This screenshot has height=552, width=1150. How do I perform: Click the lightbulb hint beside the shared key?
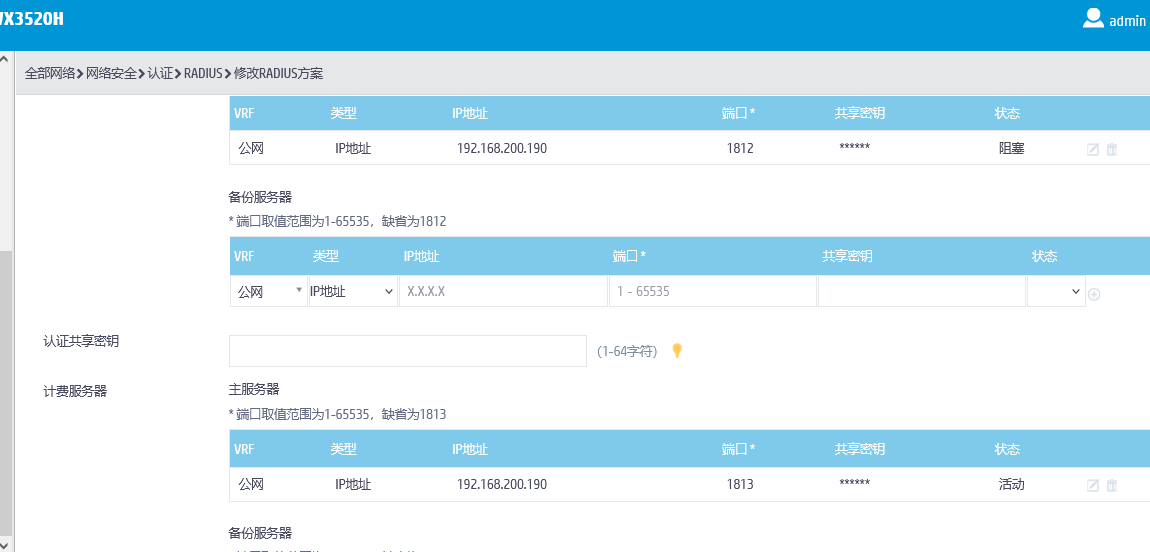(677, 350)
